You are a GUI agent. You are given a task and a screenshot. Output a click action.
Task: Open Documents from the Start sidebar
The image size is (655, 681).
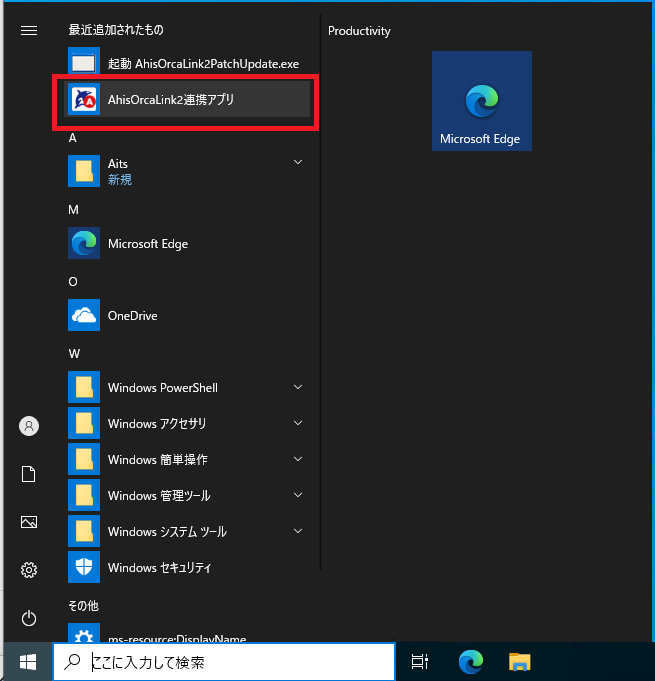[x=29, y=474]
